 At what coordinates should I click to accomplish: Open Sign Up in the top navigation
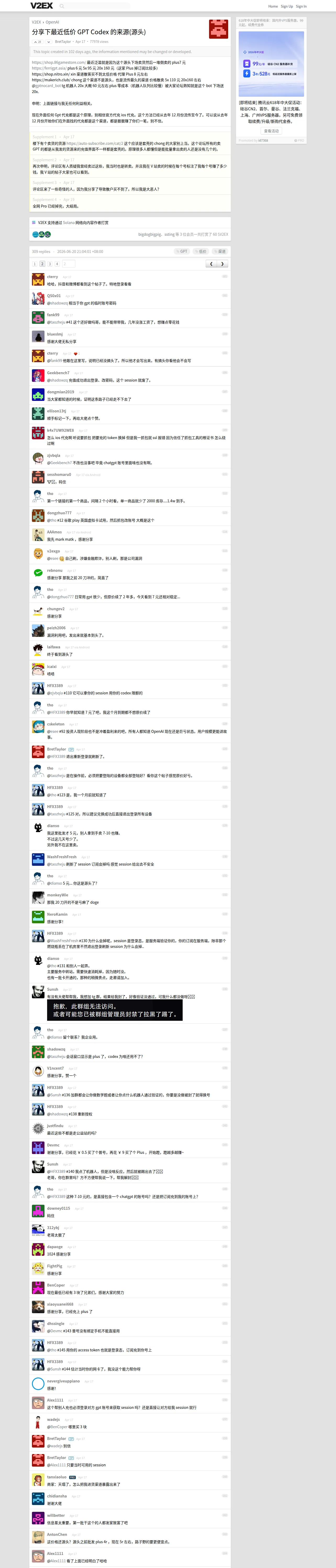(287, 6)
